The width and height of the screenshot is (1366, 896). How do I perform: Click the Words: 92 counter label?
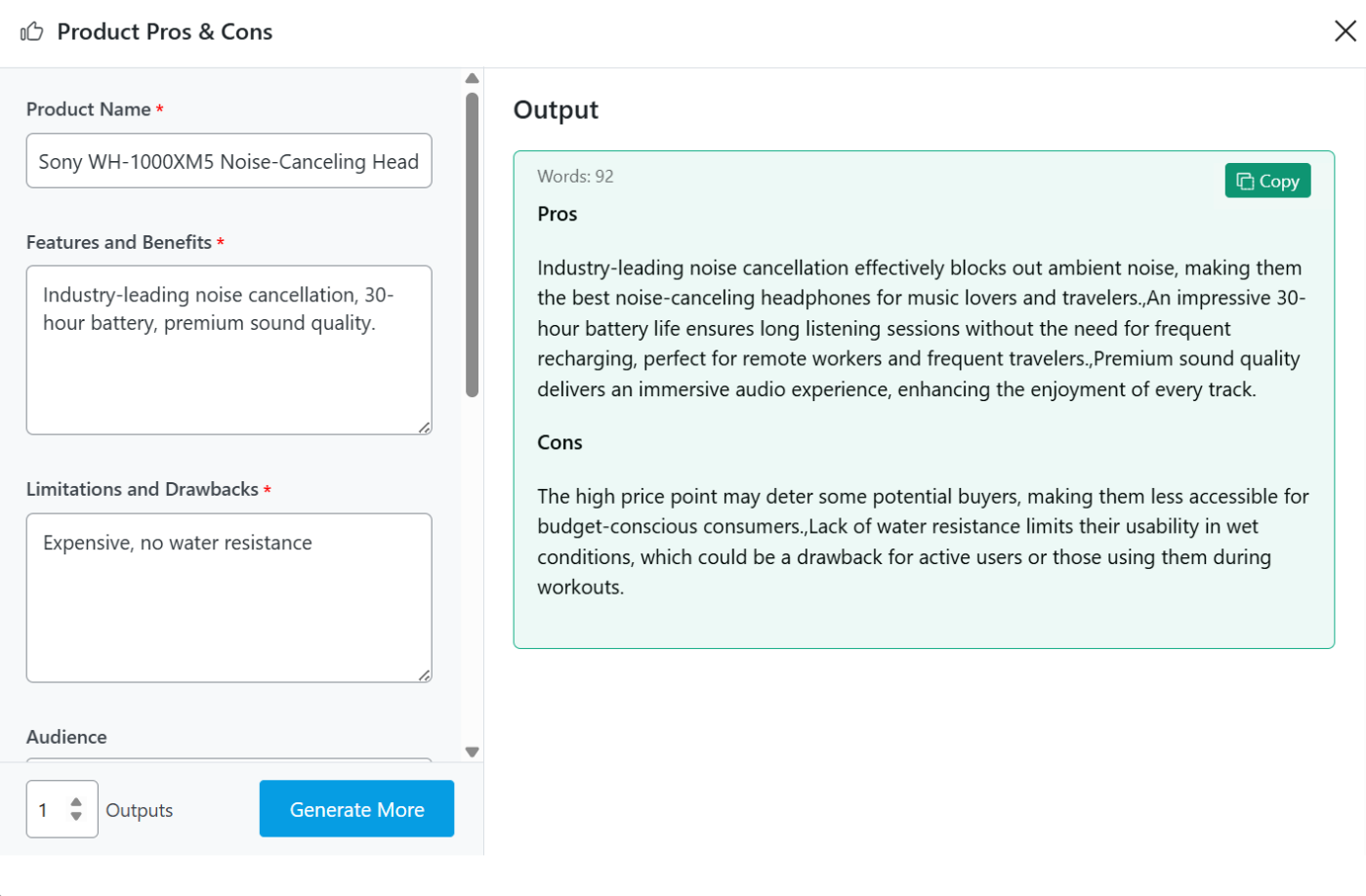point(575,177)
